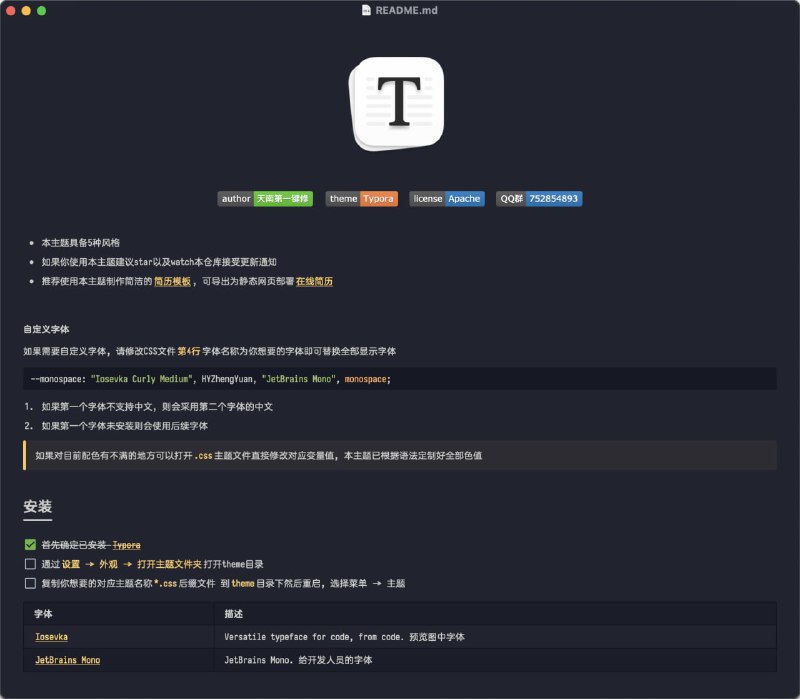Click the *.css inline code in task list
This screenshot has height=699, width=800.
(x=165, y=583)
